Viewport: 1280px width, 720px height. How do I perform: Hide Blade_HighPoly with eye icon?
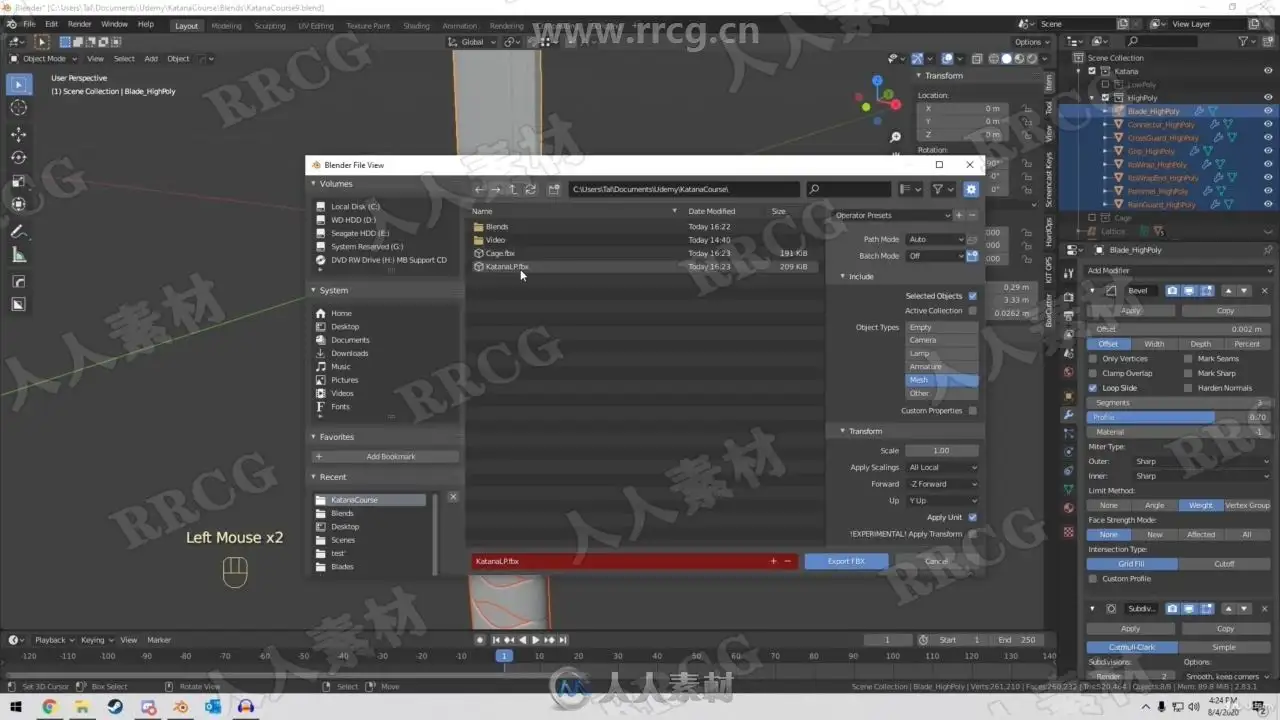[1268, 111]
